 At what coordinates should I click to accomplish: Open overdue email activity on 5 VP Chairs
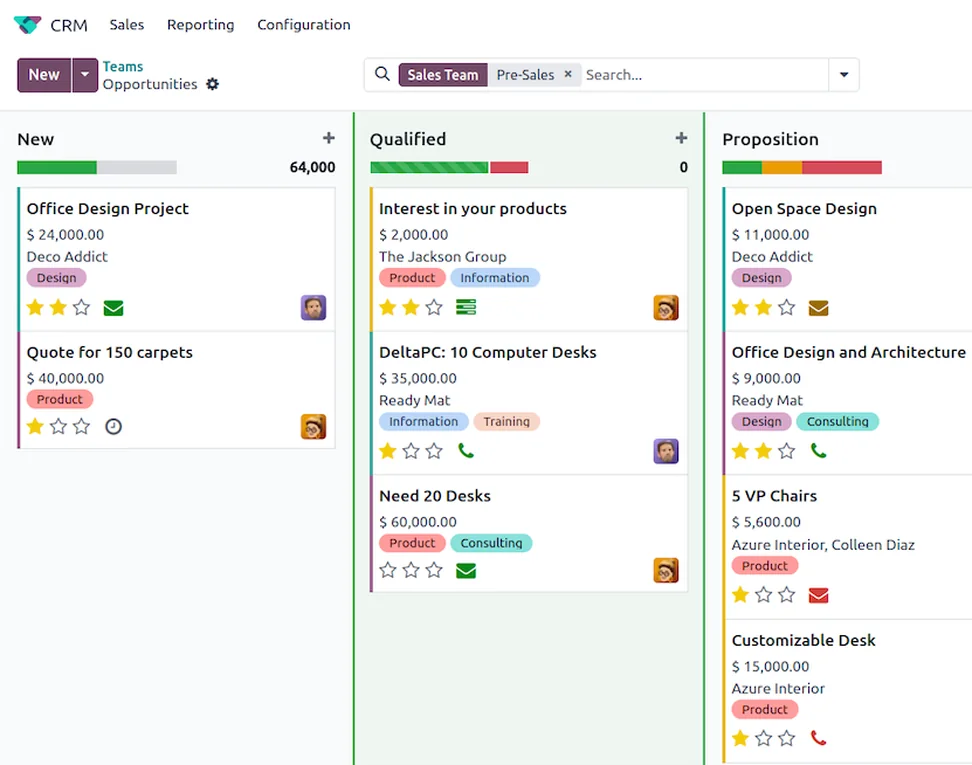click(x=818, y=596)
